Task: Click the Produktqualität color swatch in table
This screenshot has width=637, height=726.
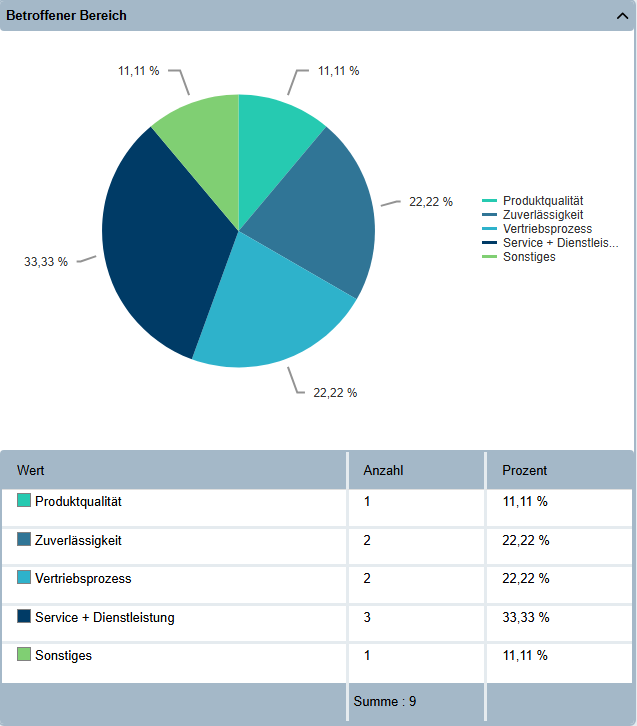Action: pyautogui.click(x=24, y=500)
